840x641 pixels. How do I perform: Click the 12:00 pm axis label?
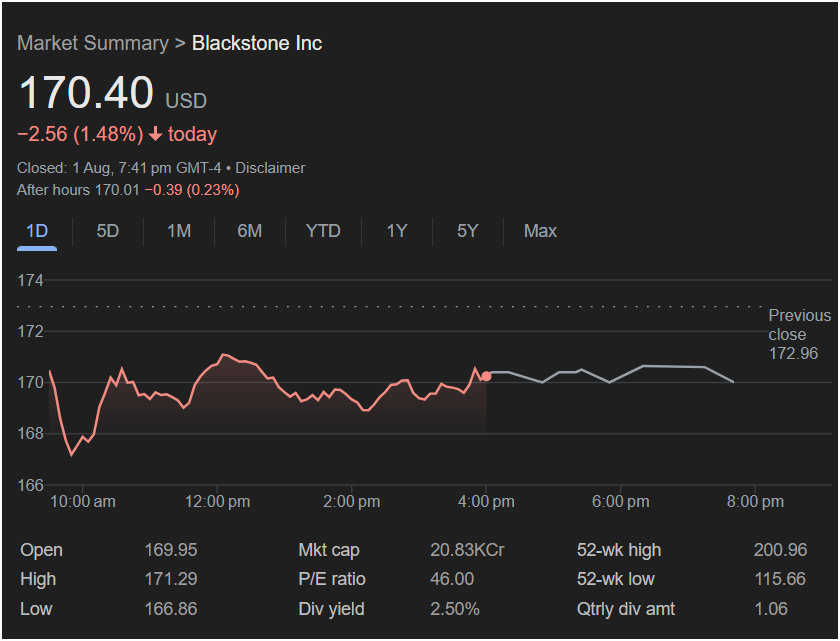tap(218, 502)
